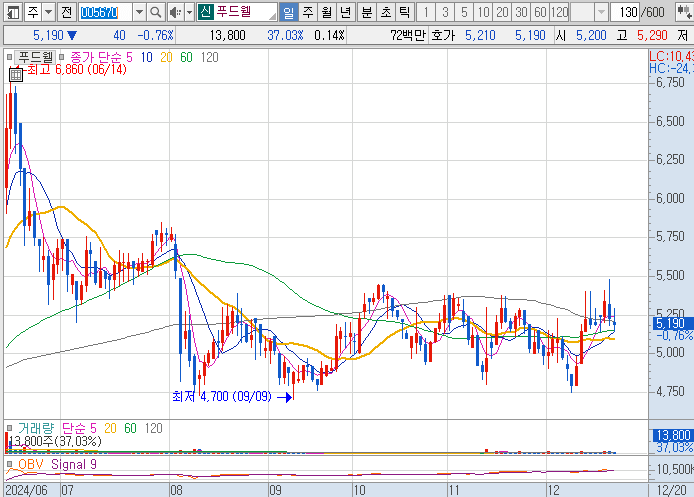
Task: Click the high price 5,290
Action: (652, 35)
